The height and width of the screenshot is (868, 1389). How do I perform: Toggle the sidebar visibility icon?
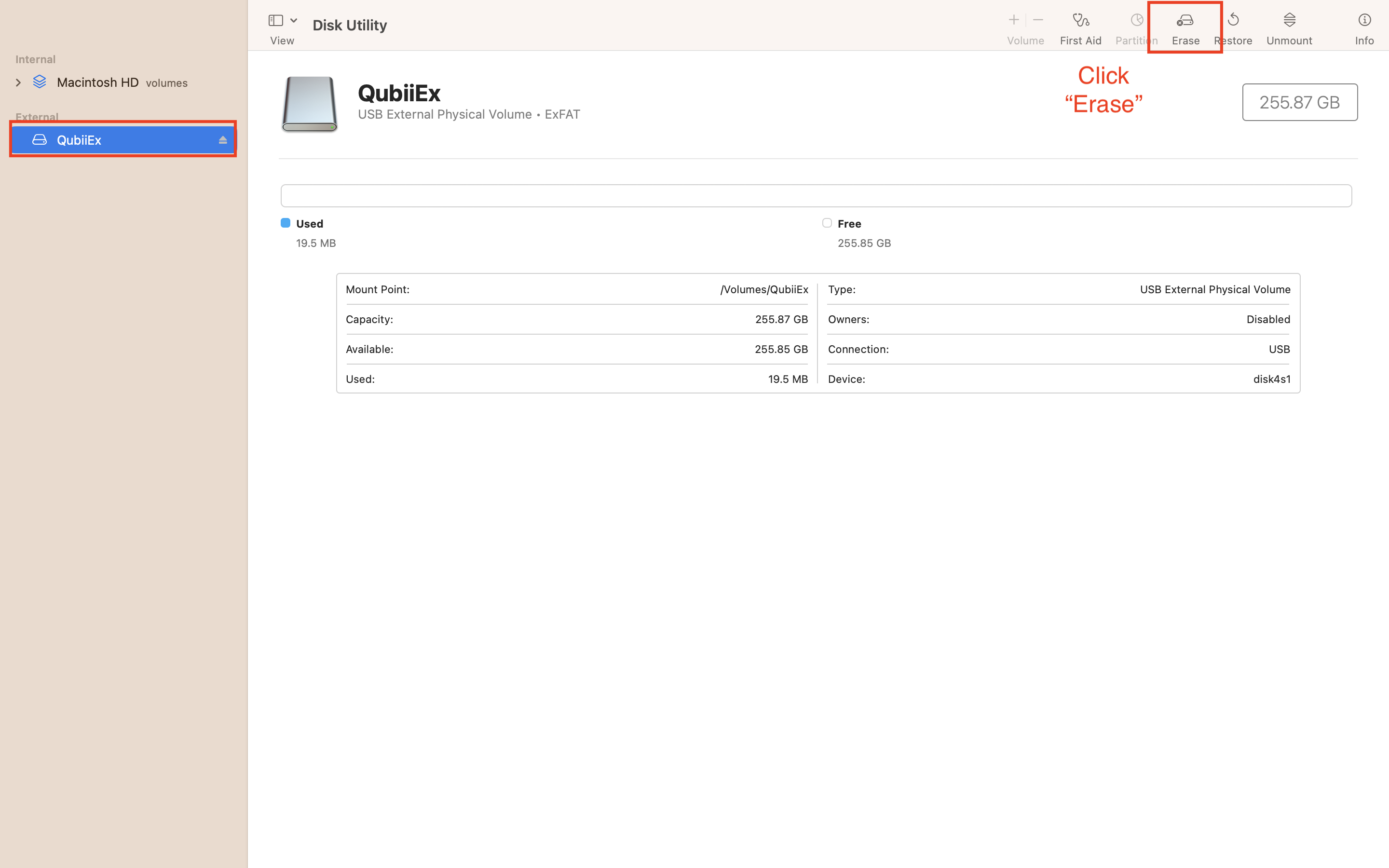click(274, 19)
